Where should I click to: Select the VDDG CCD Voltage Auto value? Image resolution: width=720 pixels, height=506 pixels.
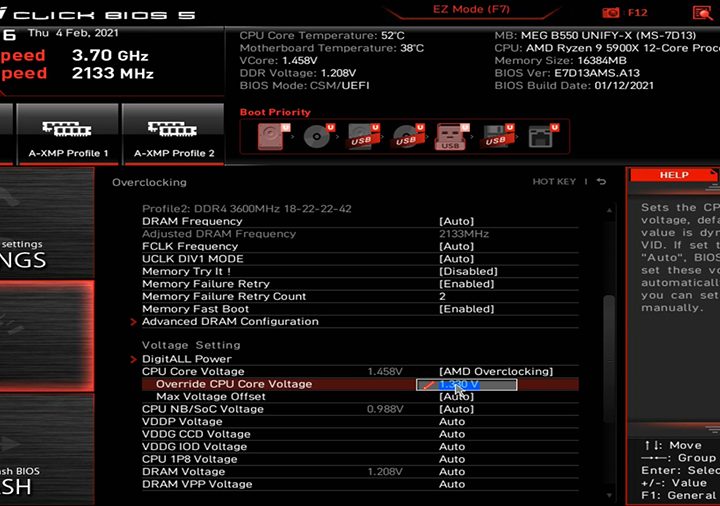(452, 434)
